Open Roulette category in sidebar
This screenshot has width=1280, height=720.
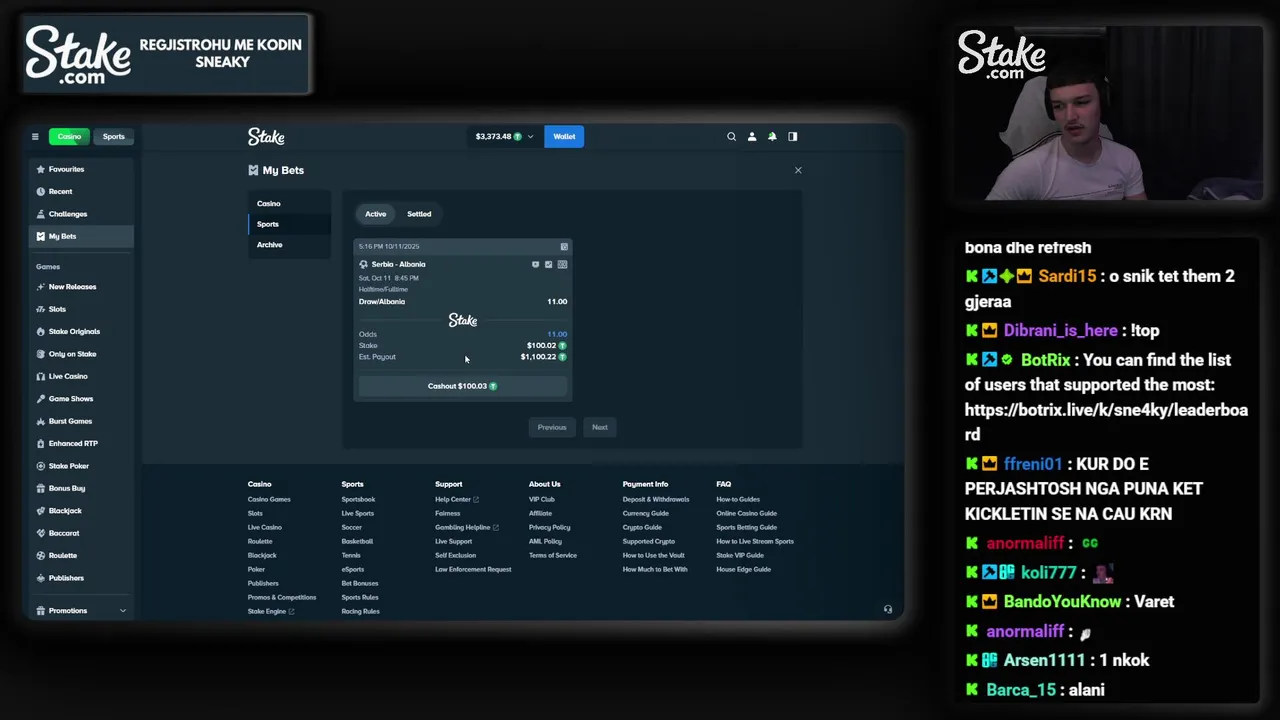point(81,555)
